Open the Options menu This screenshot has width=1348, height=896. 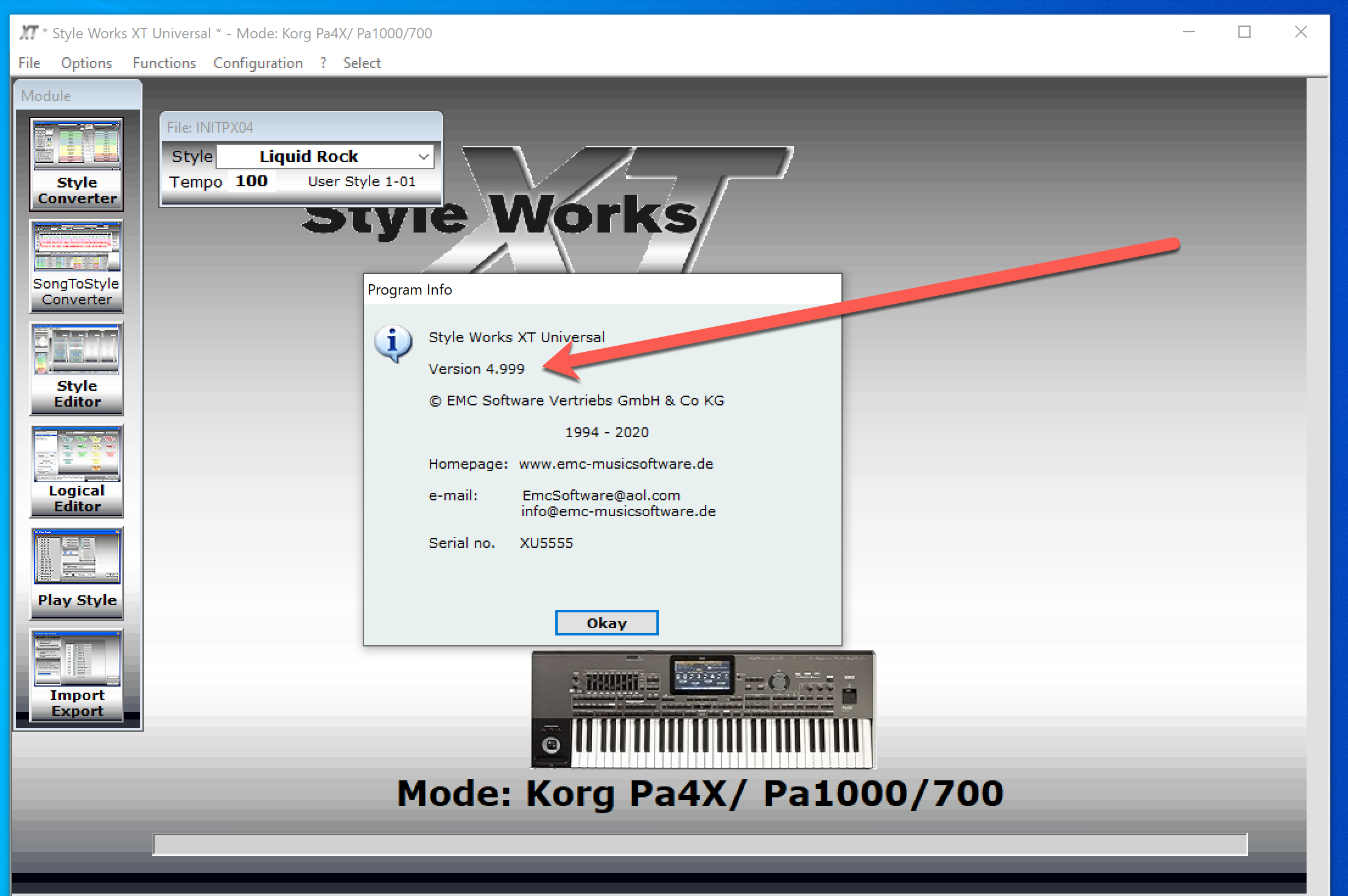pyautogui.click(x=86, y=63)
